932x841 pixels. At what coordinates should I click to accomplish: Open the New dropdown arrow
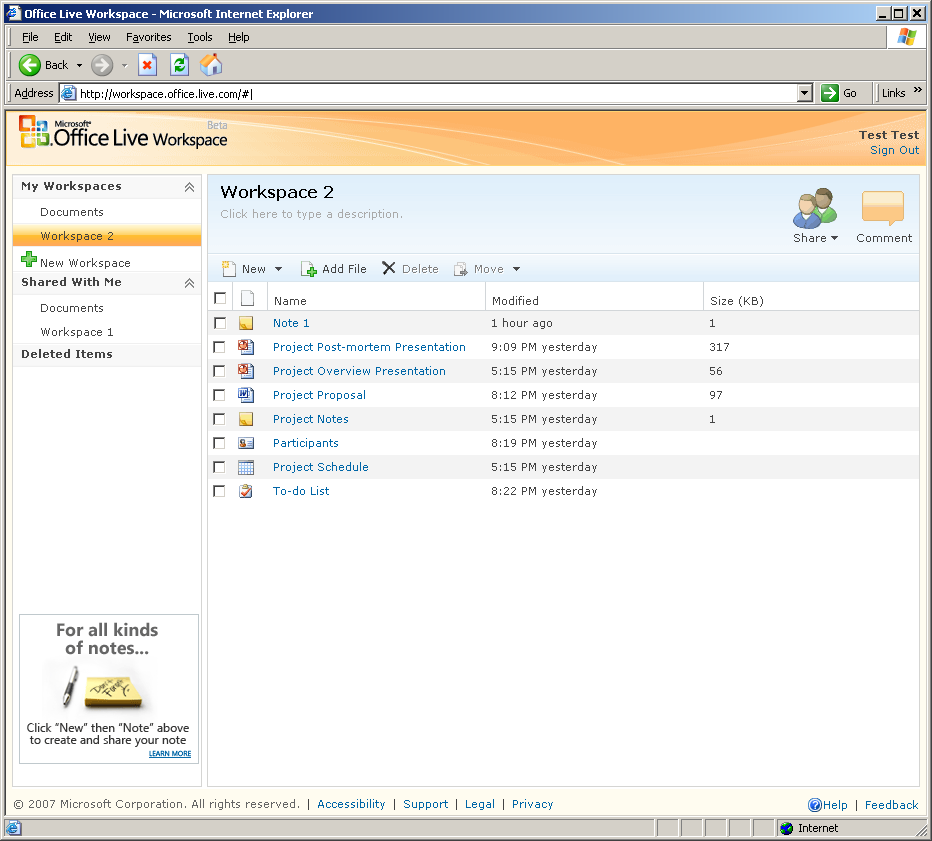click(x=278, y=269)
